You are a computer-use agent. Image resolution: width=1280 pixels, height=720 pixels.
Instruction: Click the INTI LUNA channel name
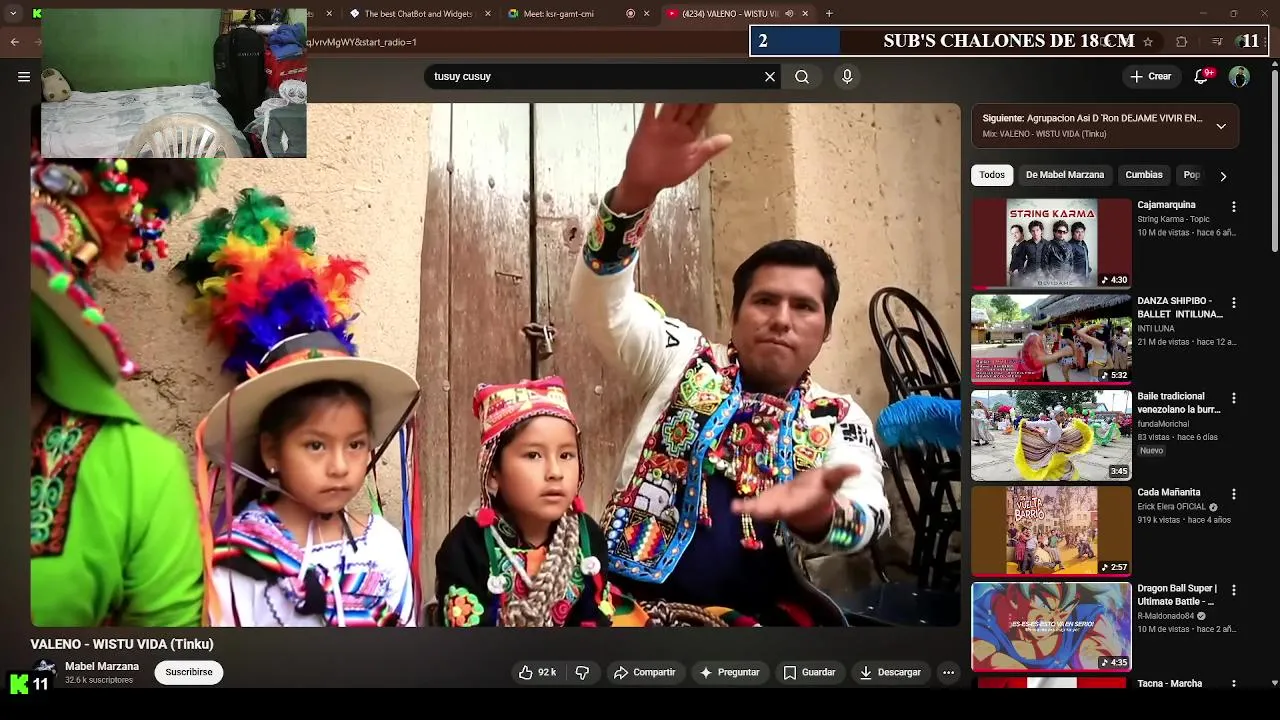point(1156,328)
